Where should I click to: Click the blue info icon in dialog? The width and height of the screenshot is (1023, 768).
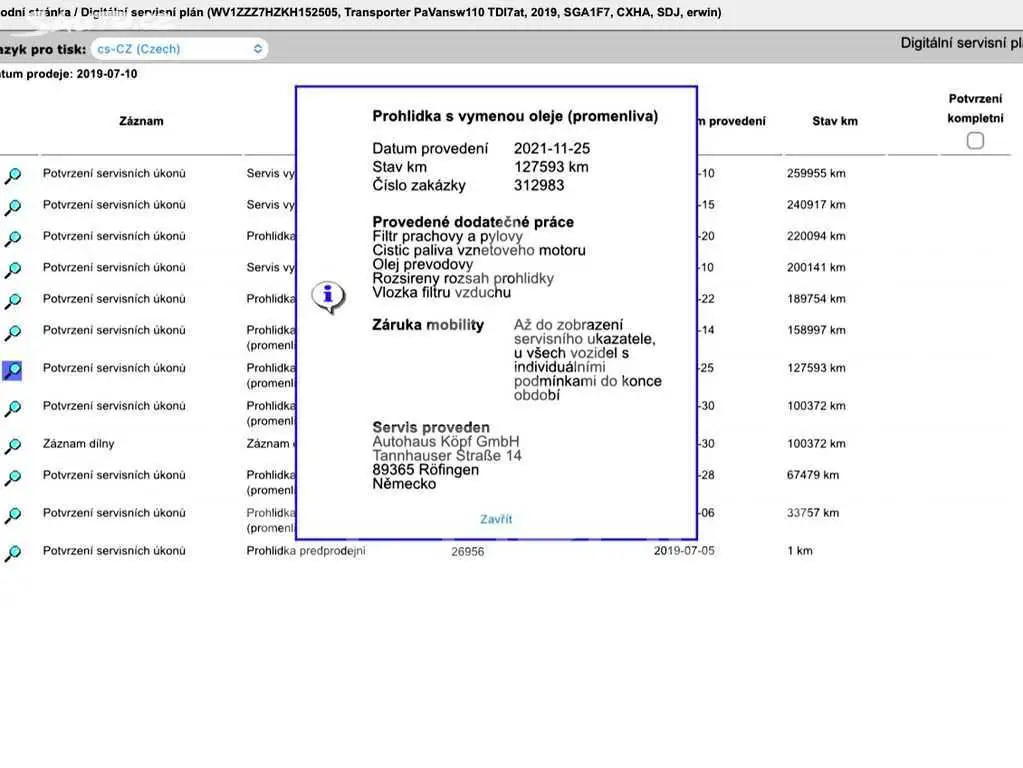[328, 297]
